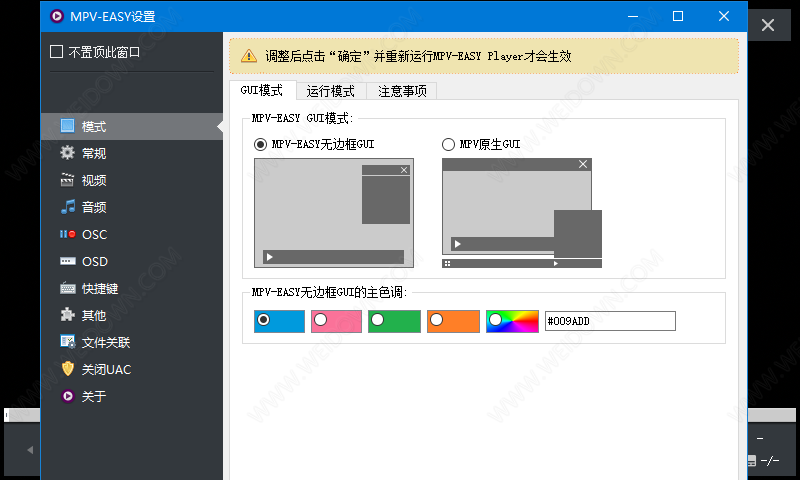Image resolution: width=800 pixels, height=480 pixels.
Task: Click the MPV-EASY title bar logo
Action: pos(57,16)
